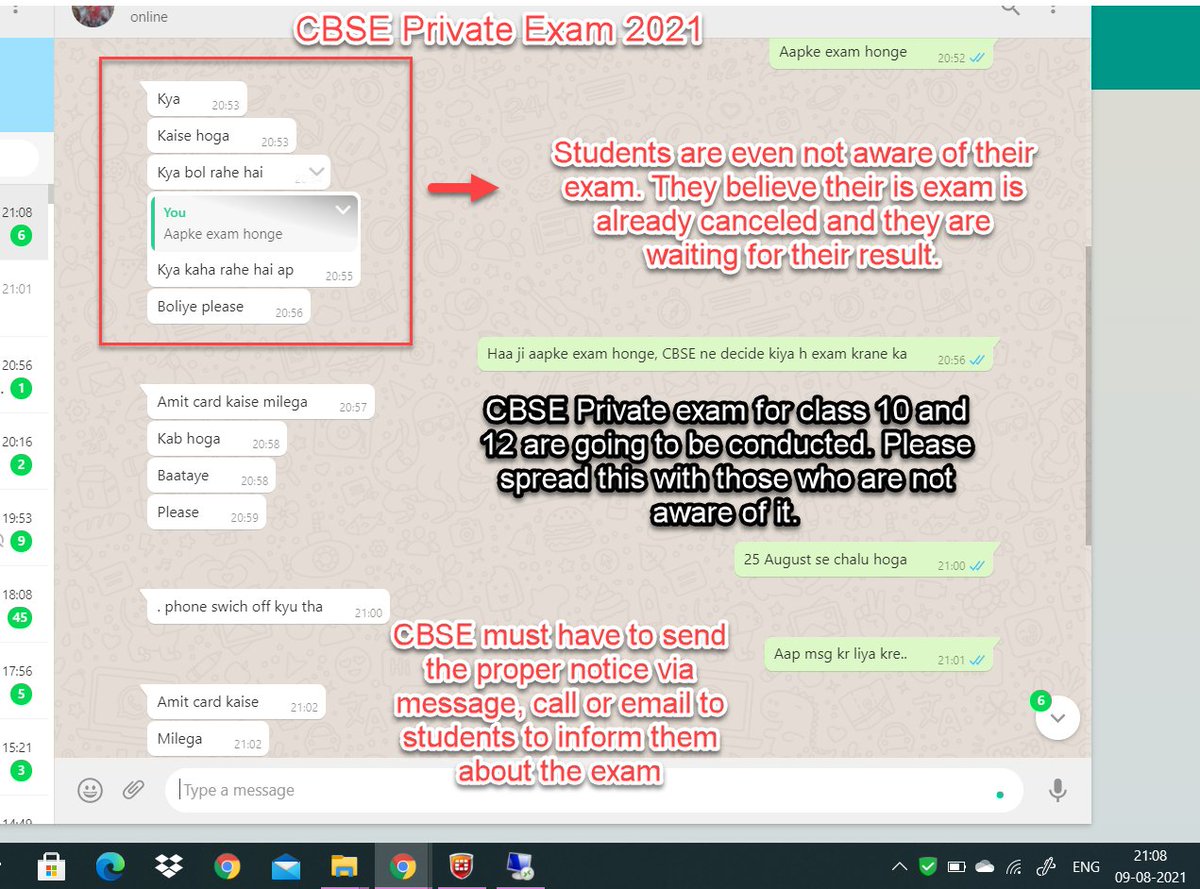
Task: Open chat with 1 unread at 20:56
Action: (24, 377)
